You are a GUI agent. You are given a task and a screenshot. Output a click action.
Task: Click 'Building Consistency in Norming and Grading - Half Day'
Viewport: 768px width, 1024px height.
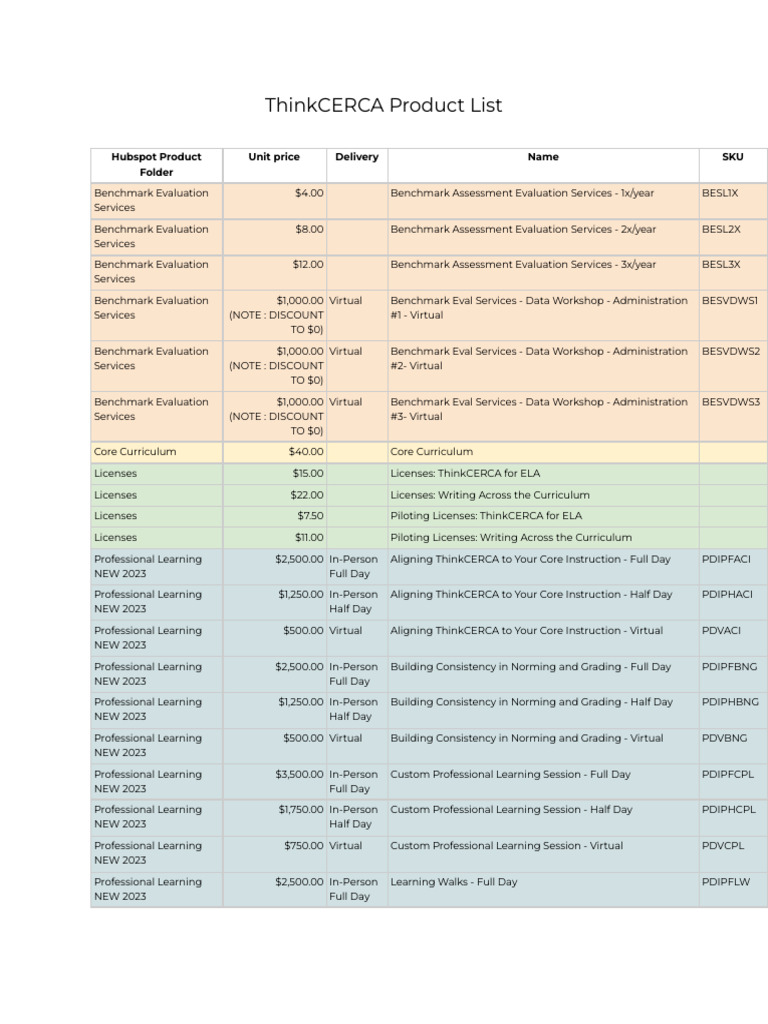click(532, 702)
